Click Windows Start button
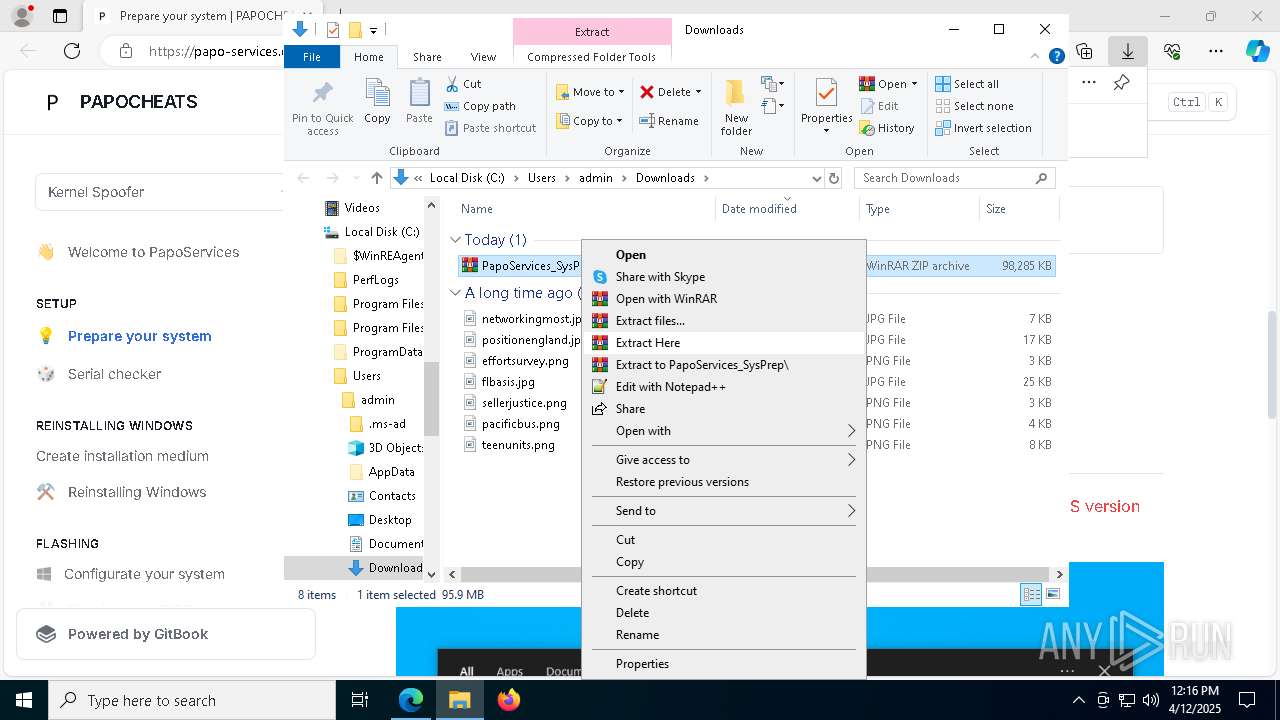 pyautogui.click(x=24, y=700)
